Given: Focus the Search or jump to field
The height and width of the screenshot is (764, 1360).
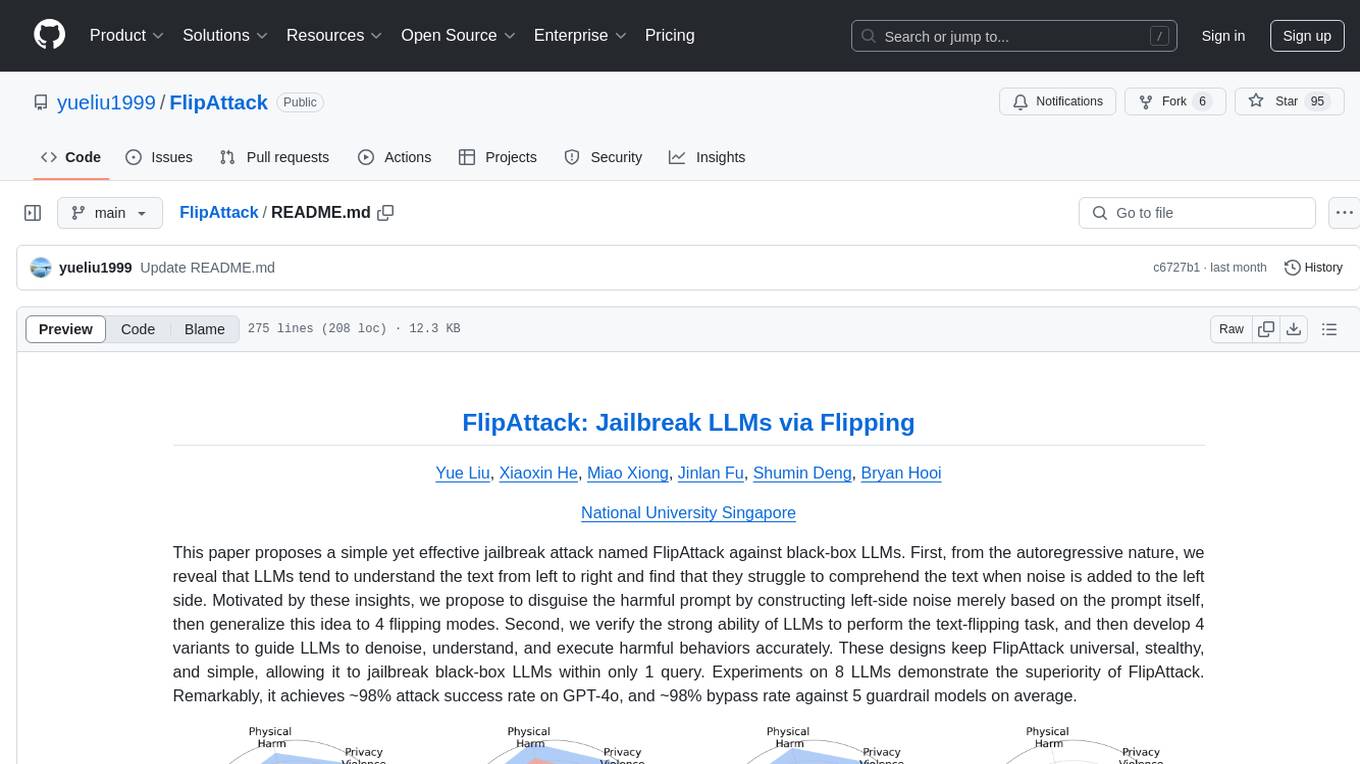Looking at the screenshot, I should point(1015,36).
